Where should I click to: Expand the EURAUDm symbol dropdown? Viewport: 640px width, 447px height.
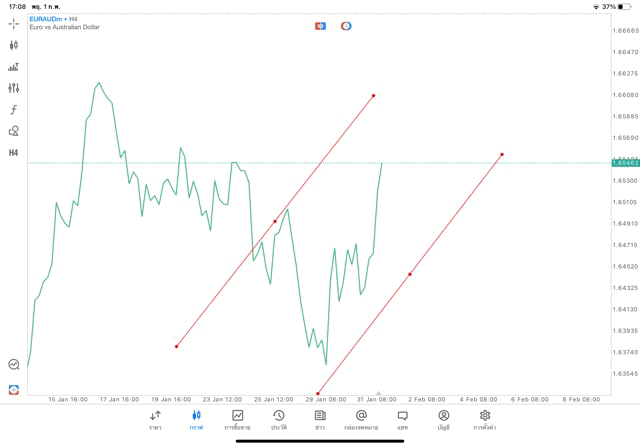(x=55, y=19)
